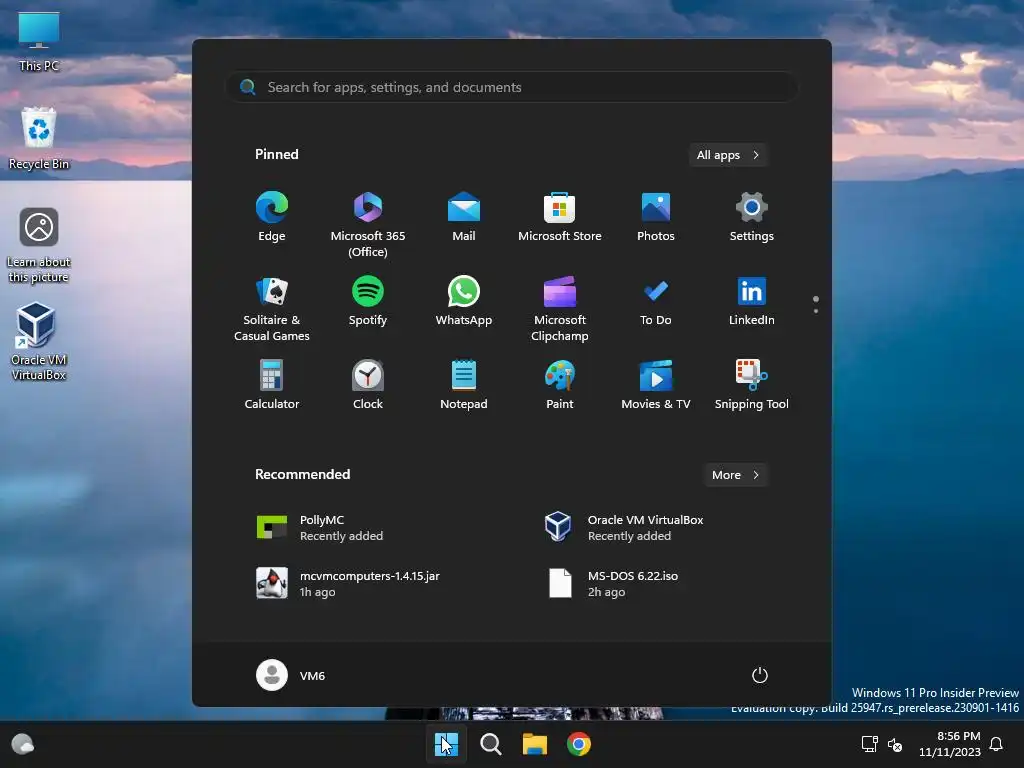Click the Power button
The width and height of the screenshot is (1024, 768).
coord(759,675)
